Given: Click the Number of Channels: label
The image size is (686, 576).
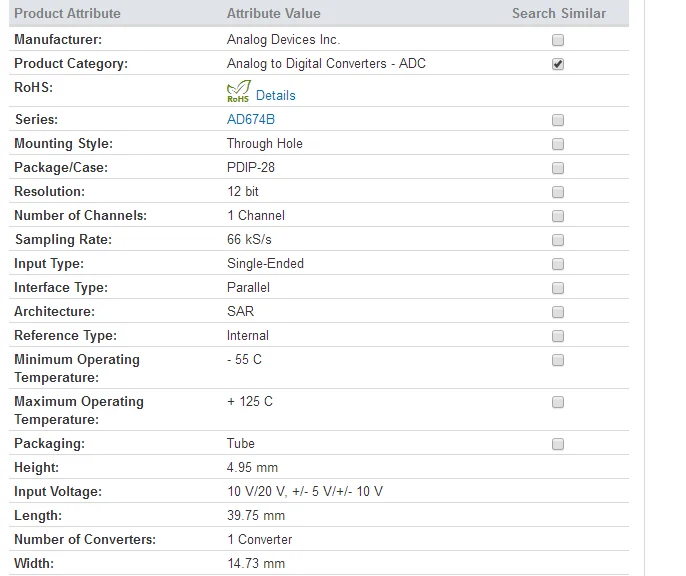Looking at the screenshot, I should (x=80, y=216).
